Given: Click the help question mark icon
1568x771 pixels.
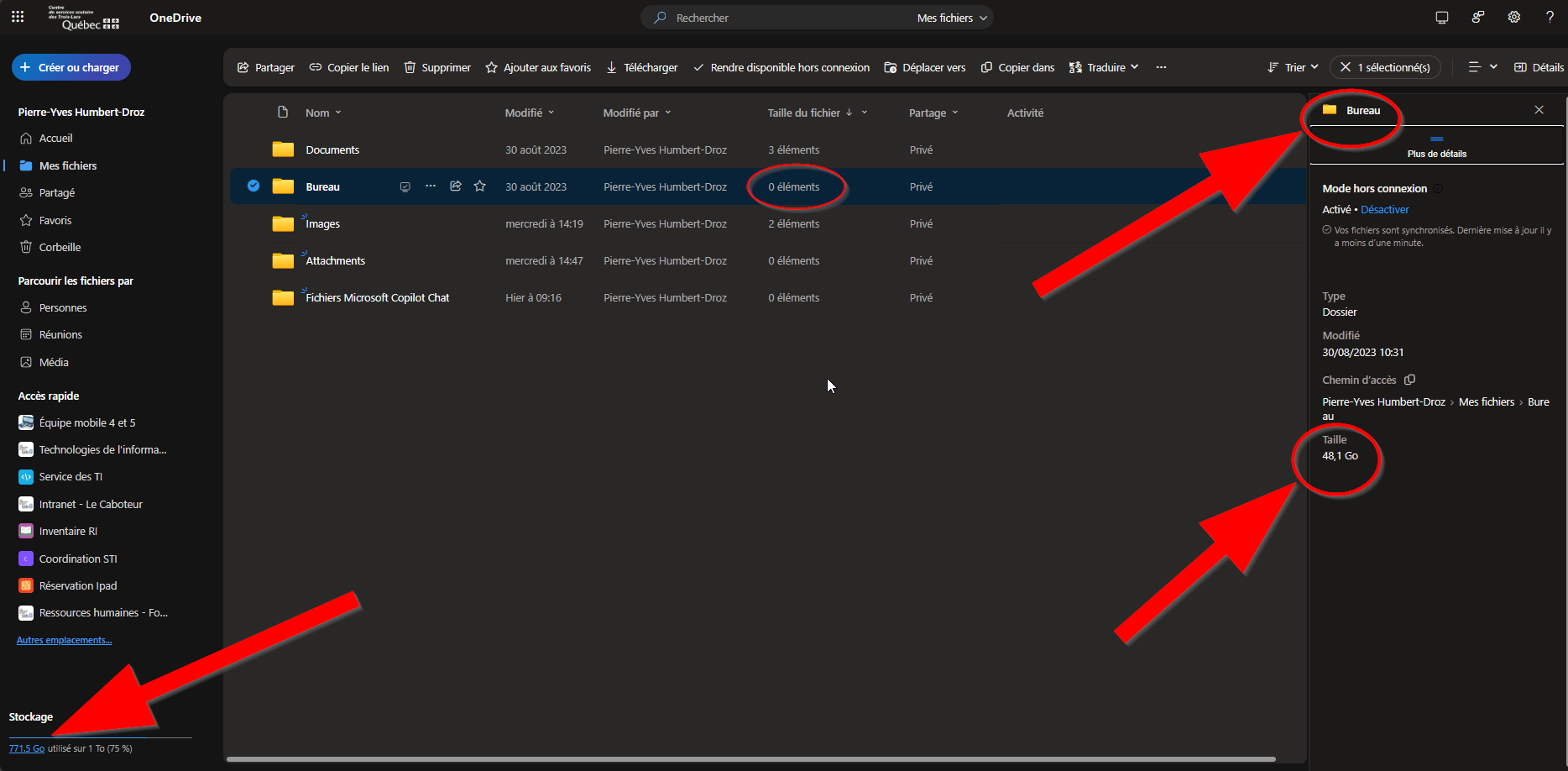Looking at the screenshot, I should click(1550, 17).
